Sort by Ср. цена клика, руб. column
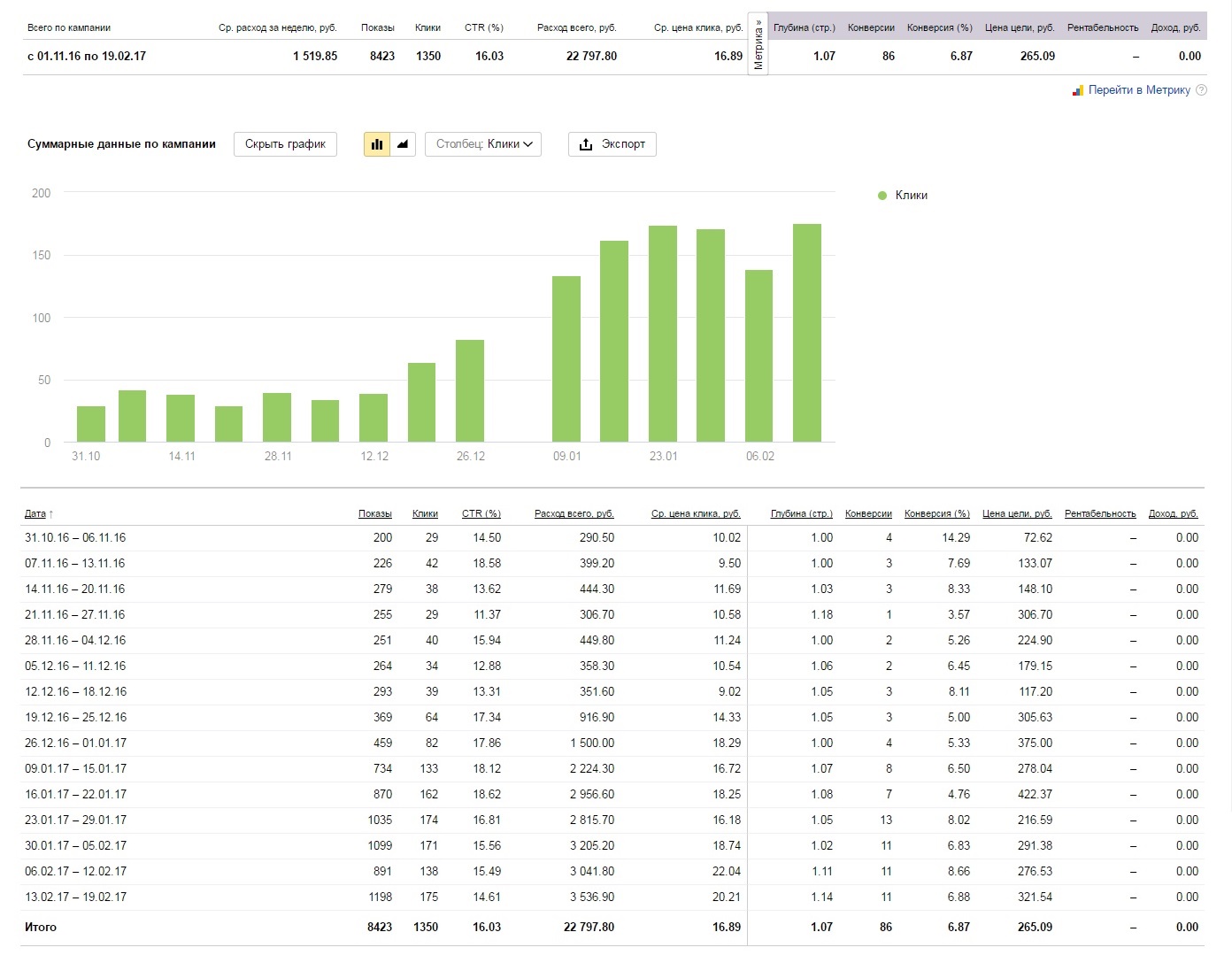Viewport: 1232px width, 963px height. click(696, 513)
